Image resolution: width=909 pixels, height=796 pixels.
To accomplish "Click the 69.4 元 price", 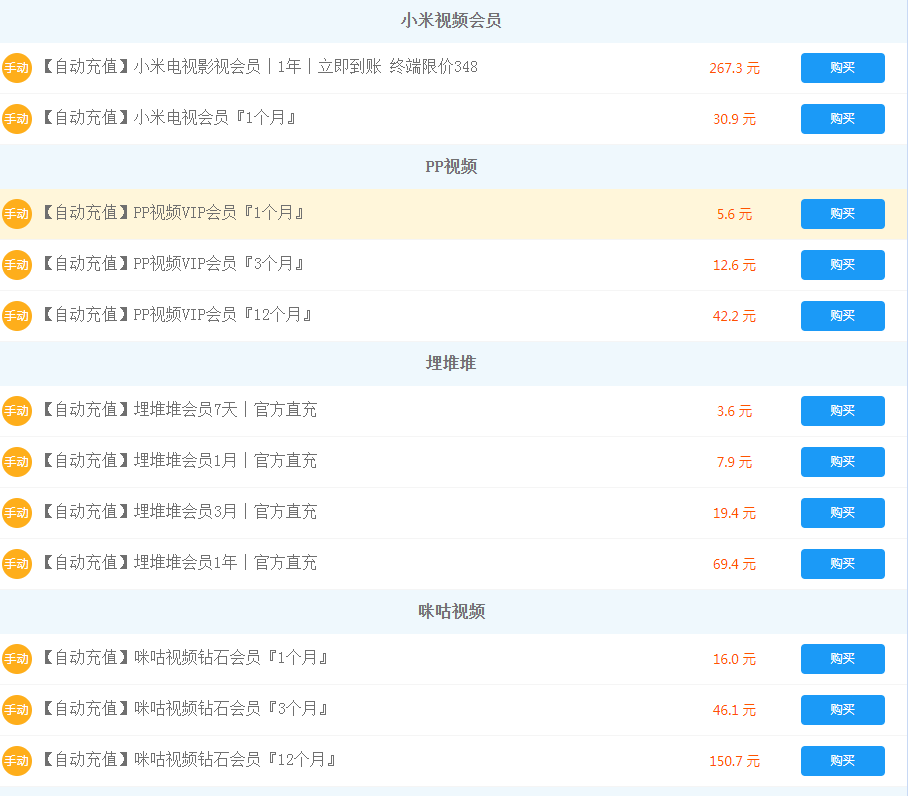I will click(735, 565).
